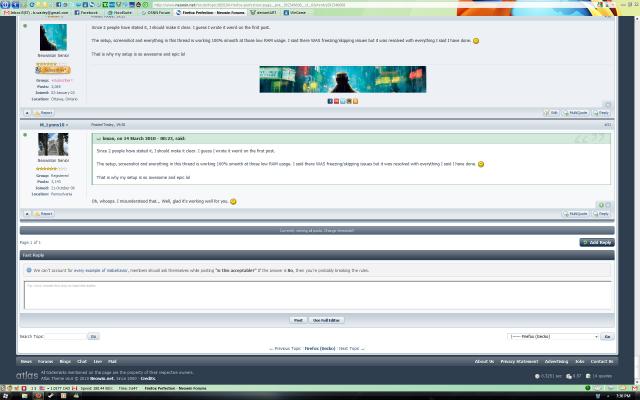Go to top arrow on first post
640x400 pixels.
pos(27,113)
